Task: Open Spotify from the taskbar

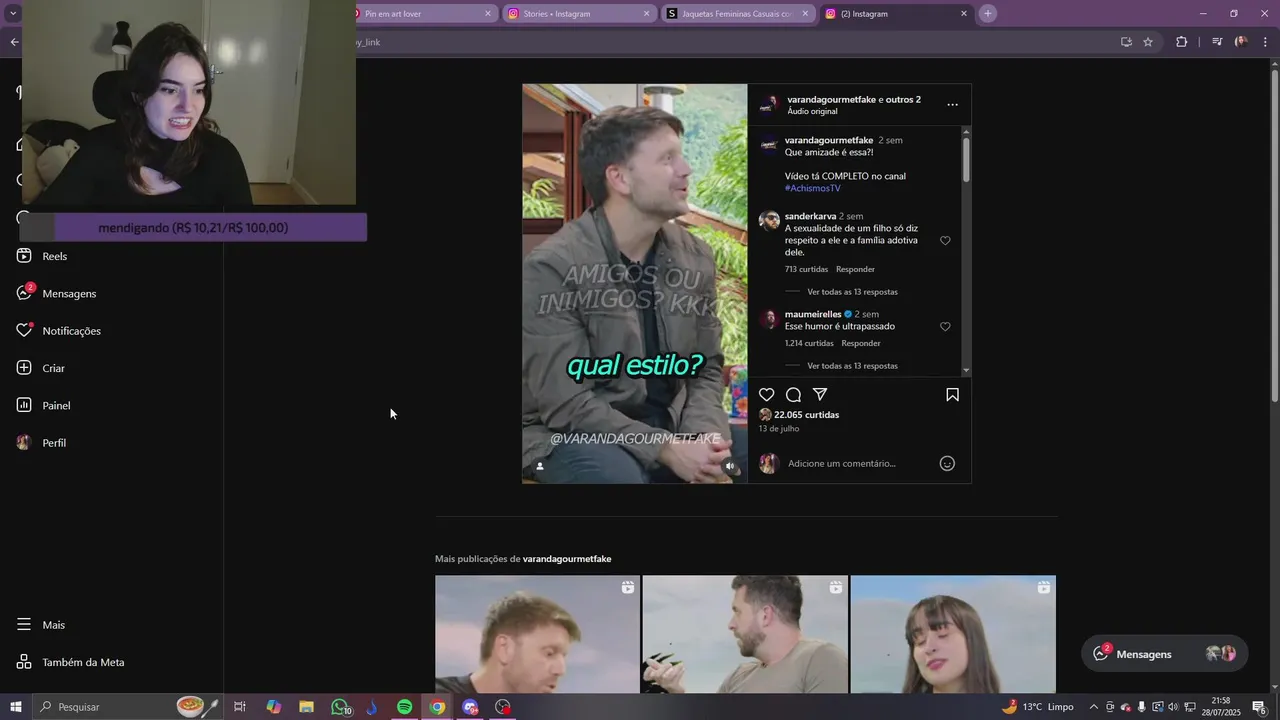Action: (x=404, y=707)
